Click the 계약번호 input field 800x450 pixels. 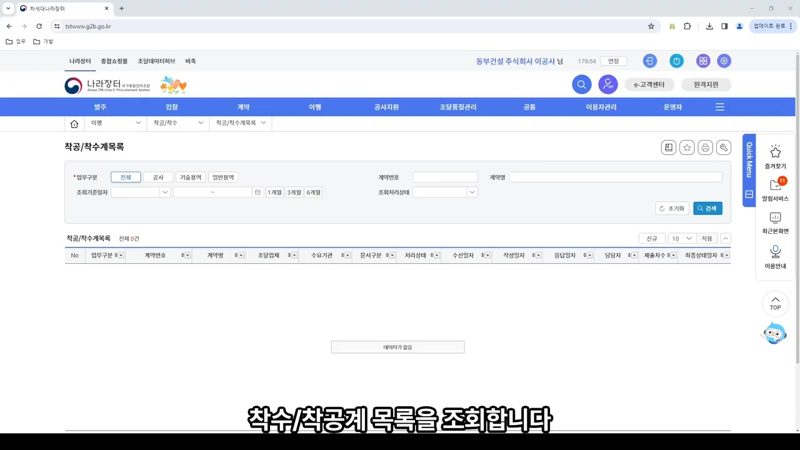pos(445,177)
